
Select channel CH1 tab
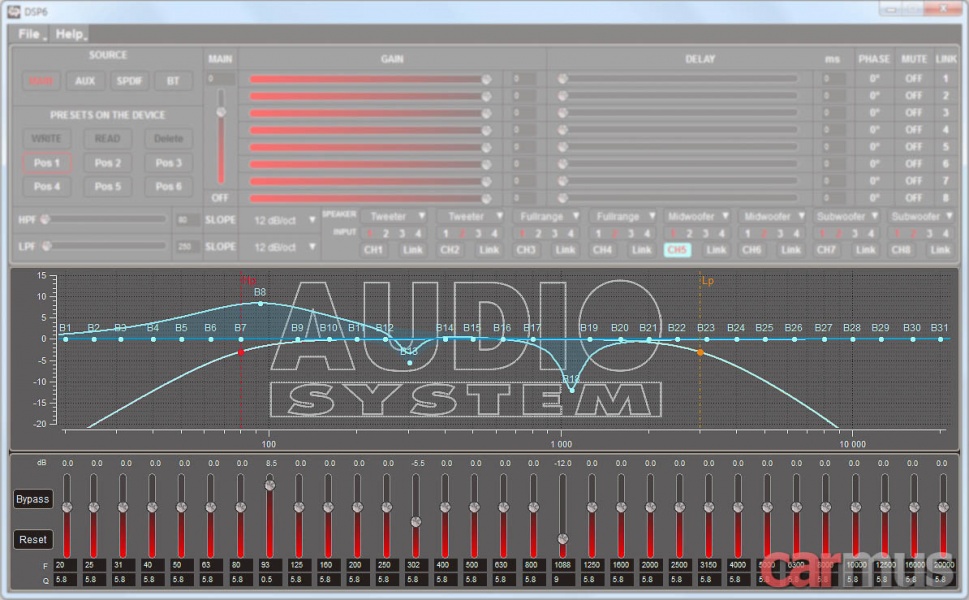373,250
